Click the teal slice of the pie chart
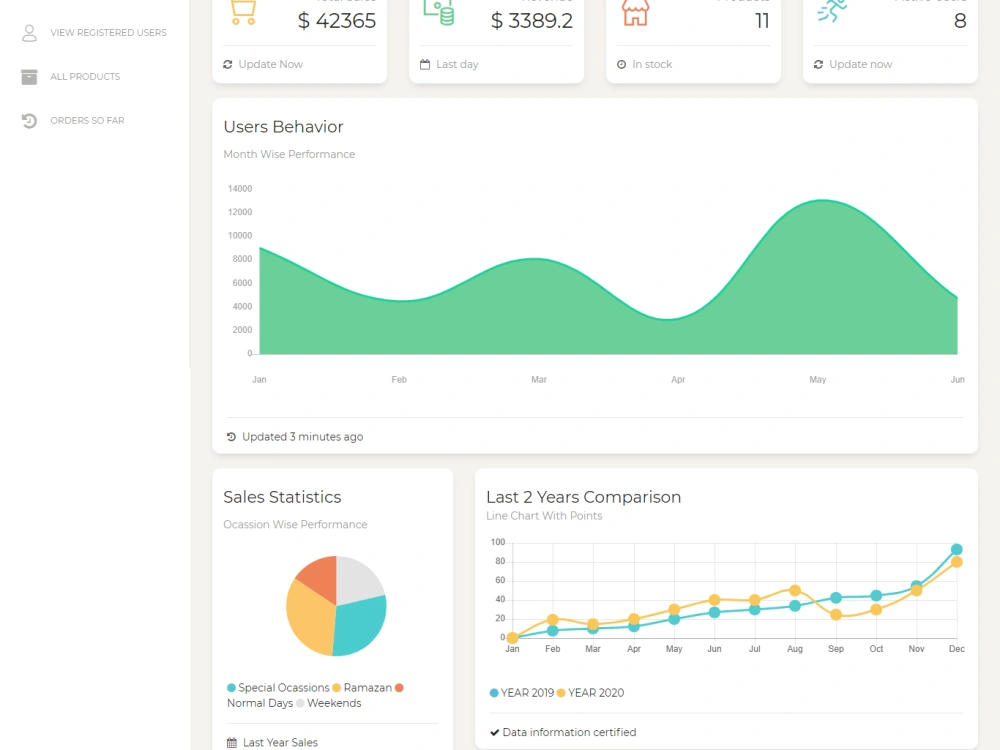 tap(359, 626)
